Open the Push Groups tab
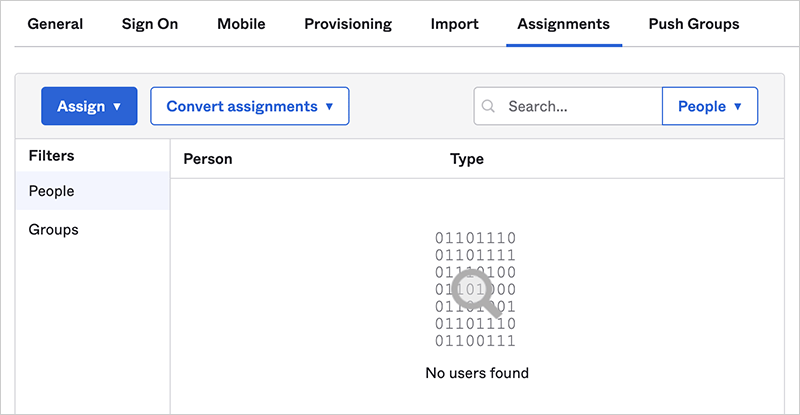Image resolution: width=800 pixels, height=415 pixels. tap(694, 24)
